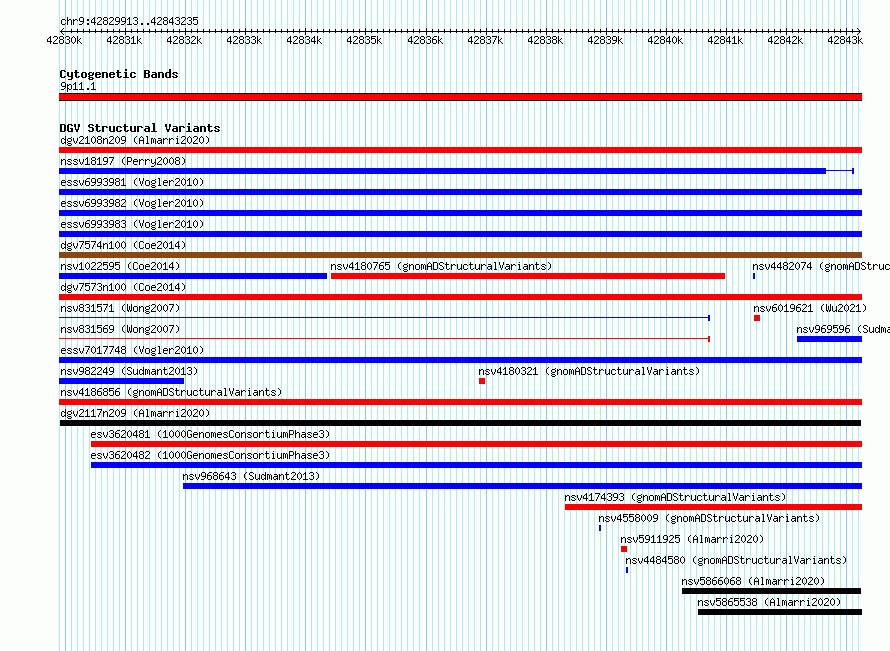The width and height of the screenshot is (890, 651).
Task: Click the essv6993983 (Vogler2010) label
Action: point(132,224)
